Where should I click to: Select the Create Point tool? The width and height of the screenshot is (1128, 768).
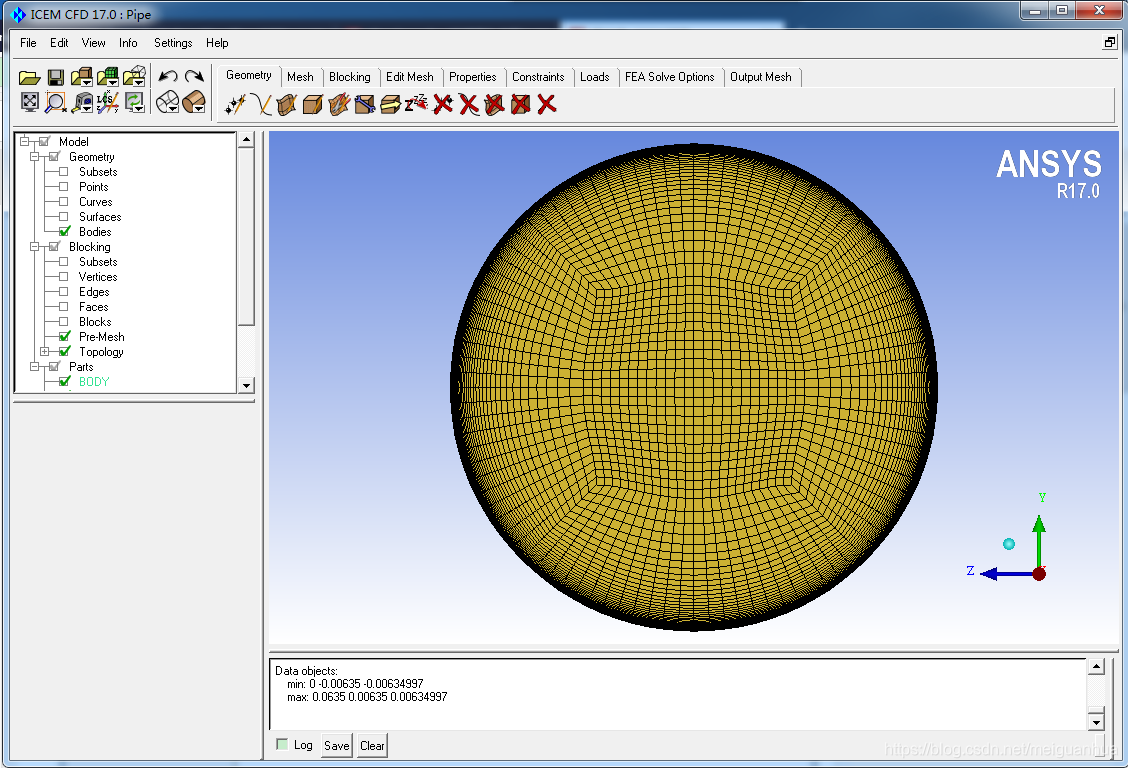click(235, 105)
